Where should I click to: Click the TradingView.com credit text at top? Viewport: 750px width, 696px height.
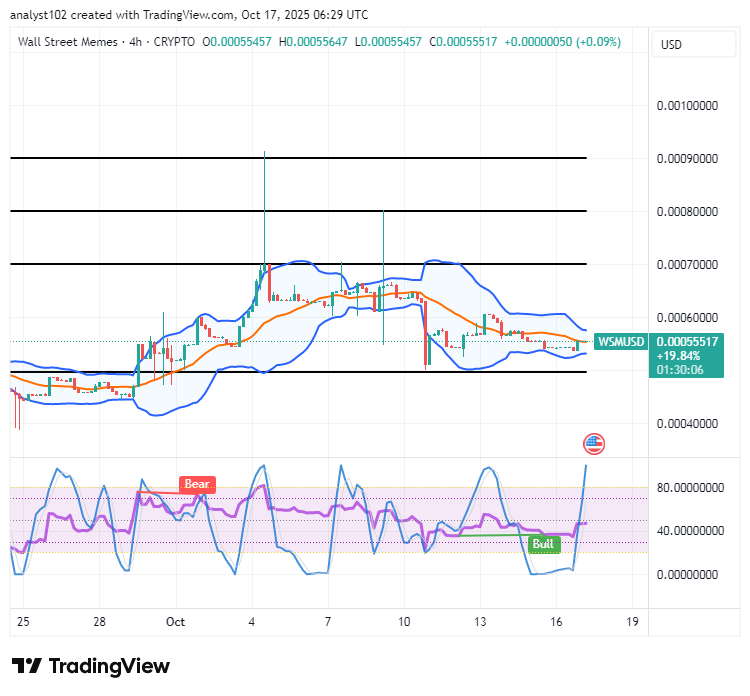pos(189,15)
